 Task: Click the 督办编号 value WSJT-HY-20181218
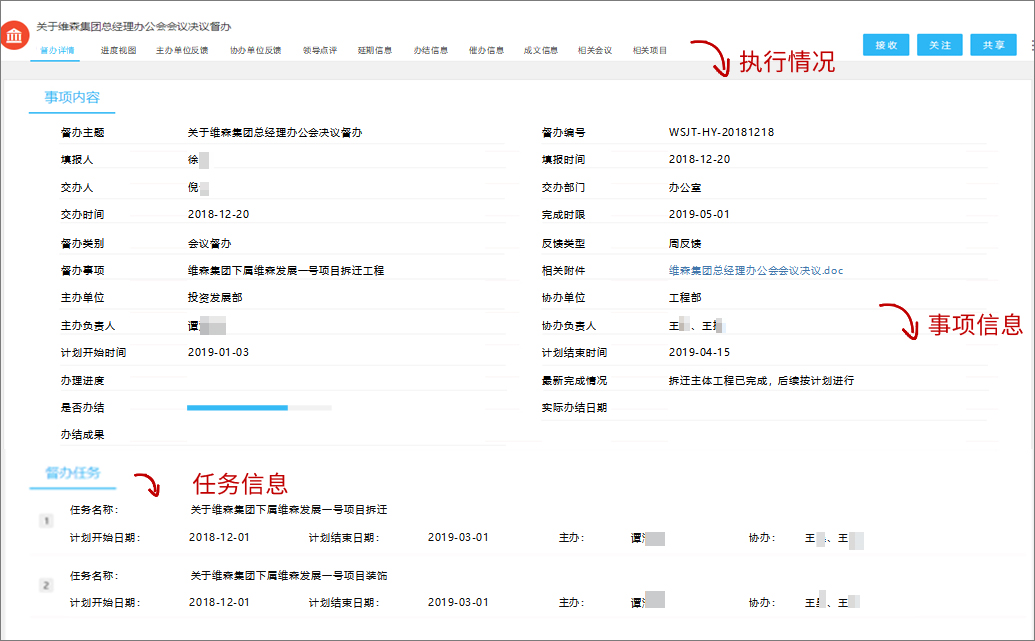point(721,132)
